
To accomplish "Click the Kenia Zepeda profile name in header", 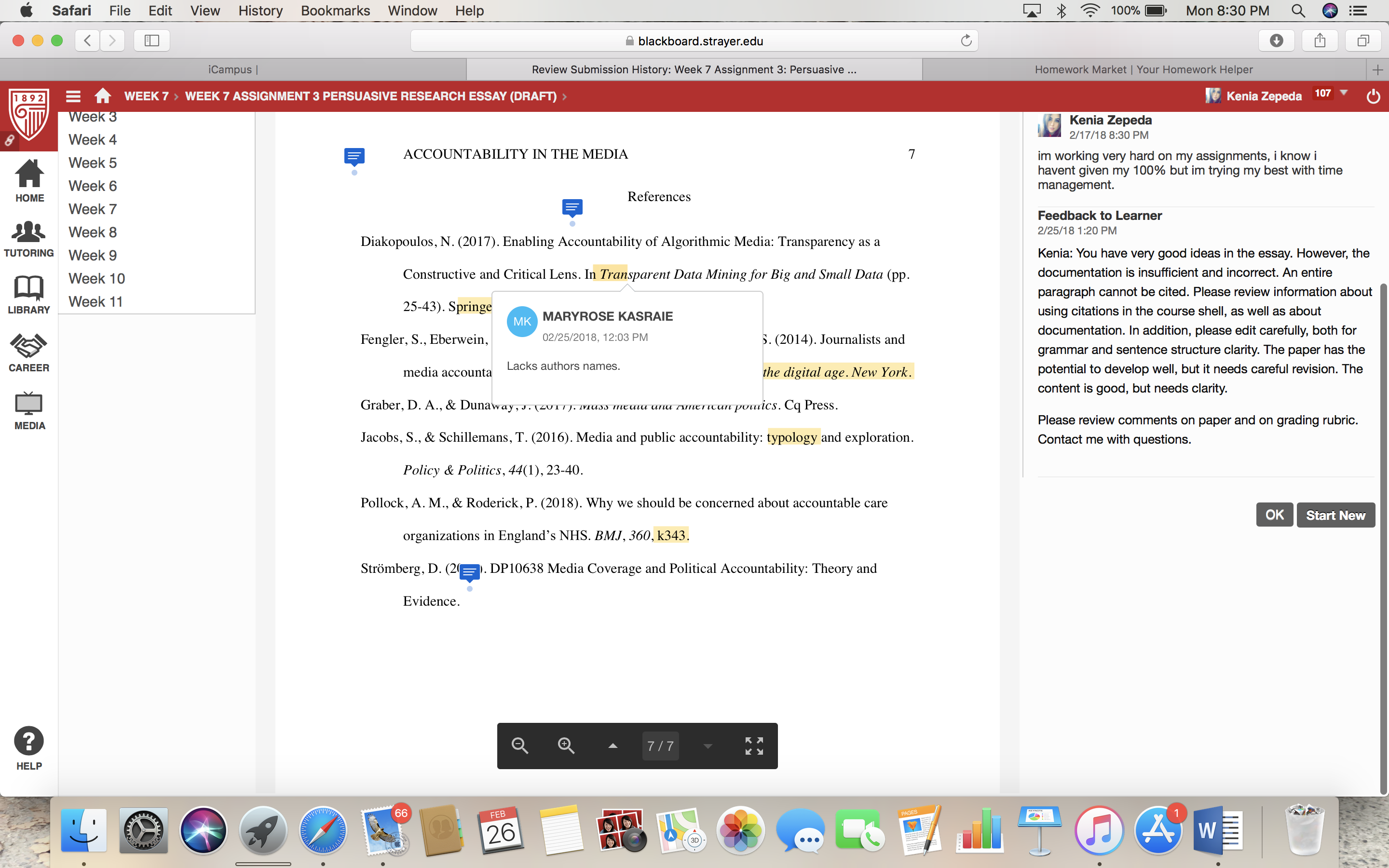I will coord(1264,96).
